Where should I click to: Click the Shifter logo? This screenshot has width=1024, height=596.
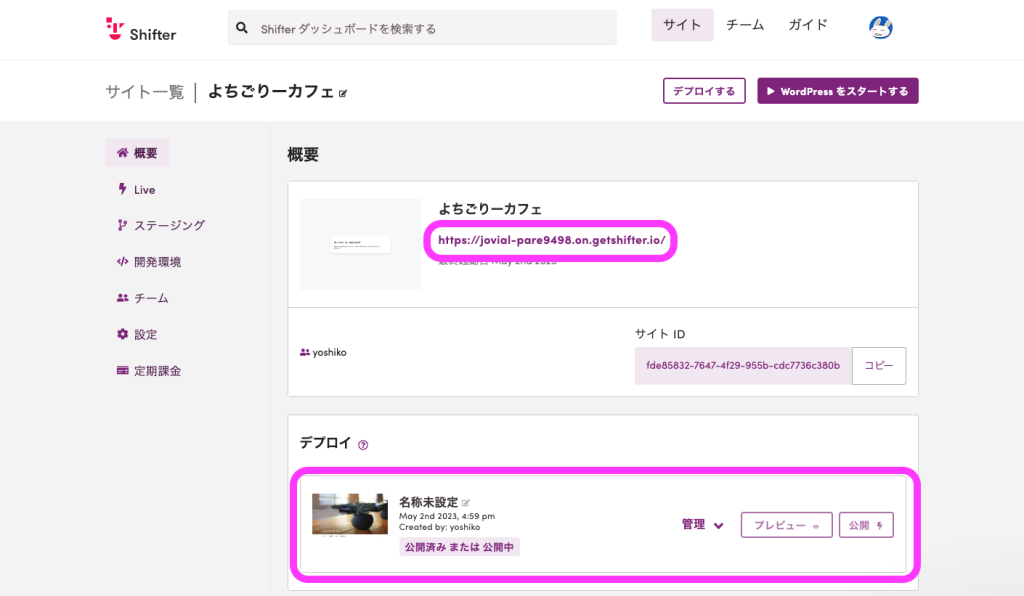point(141,29)
